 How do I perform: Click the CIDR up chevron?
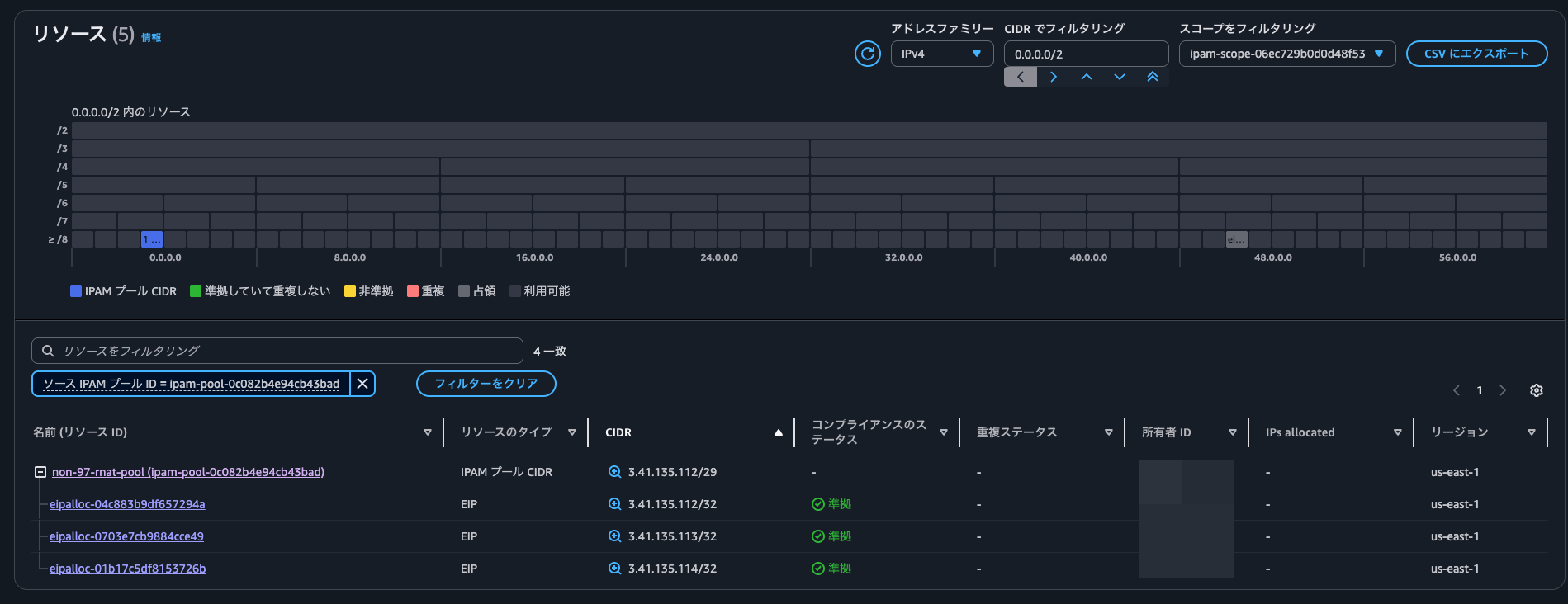[x=1087, y=77]
